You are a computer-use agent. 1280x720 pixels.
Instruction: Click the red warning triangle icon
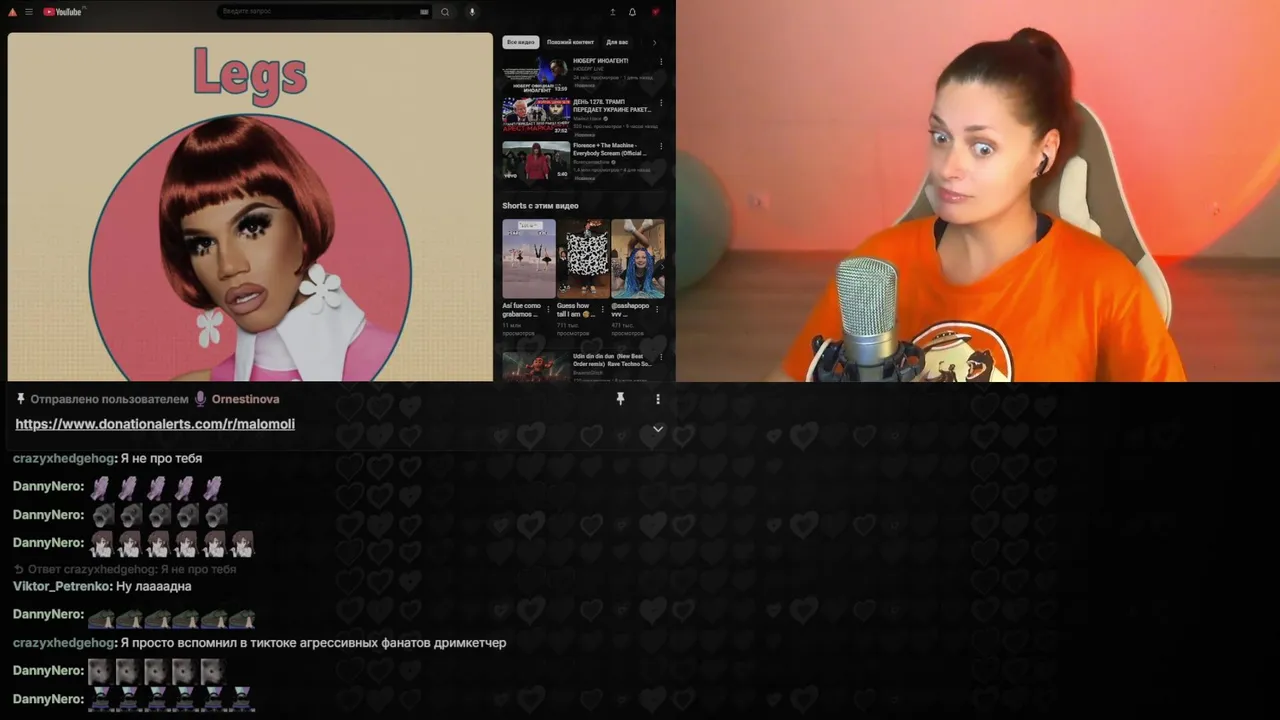point(13,12)
